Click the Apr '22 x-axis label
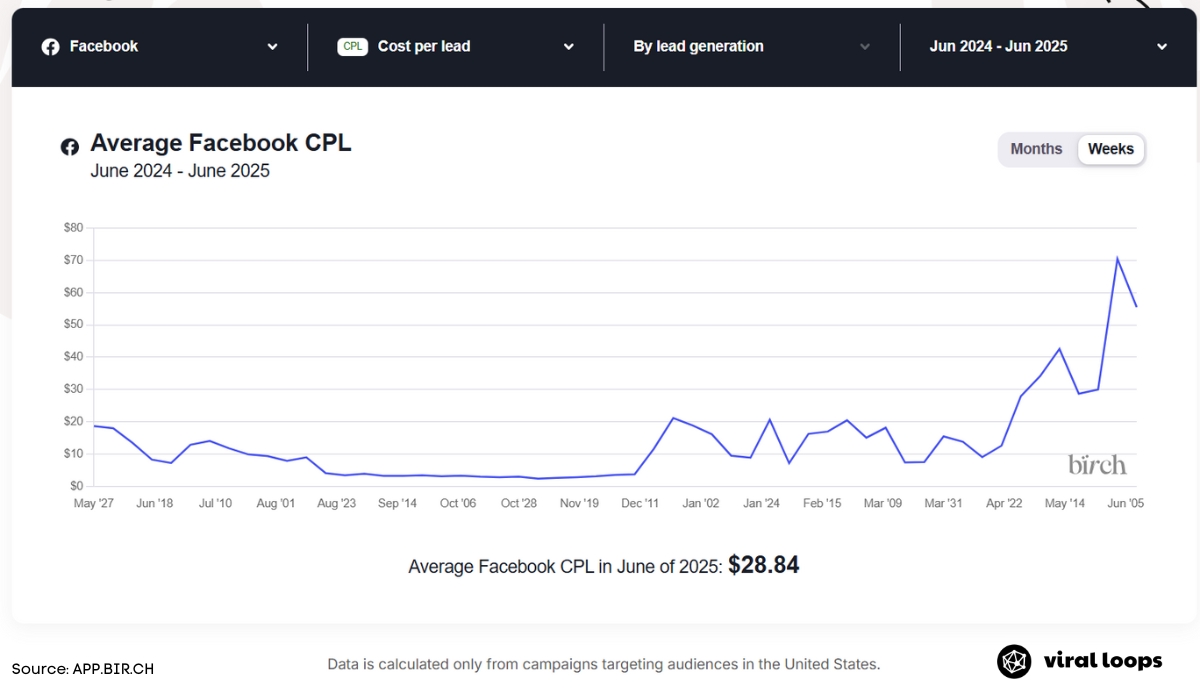 coord(1004,503)
